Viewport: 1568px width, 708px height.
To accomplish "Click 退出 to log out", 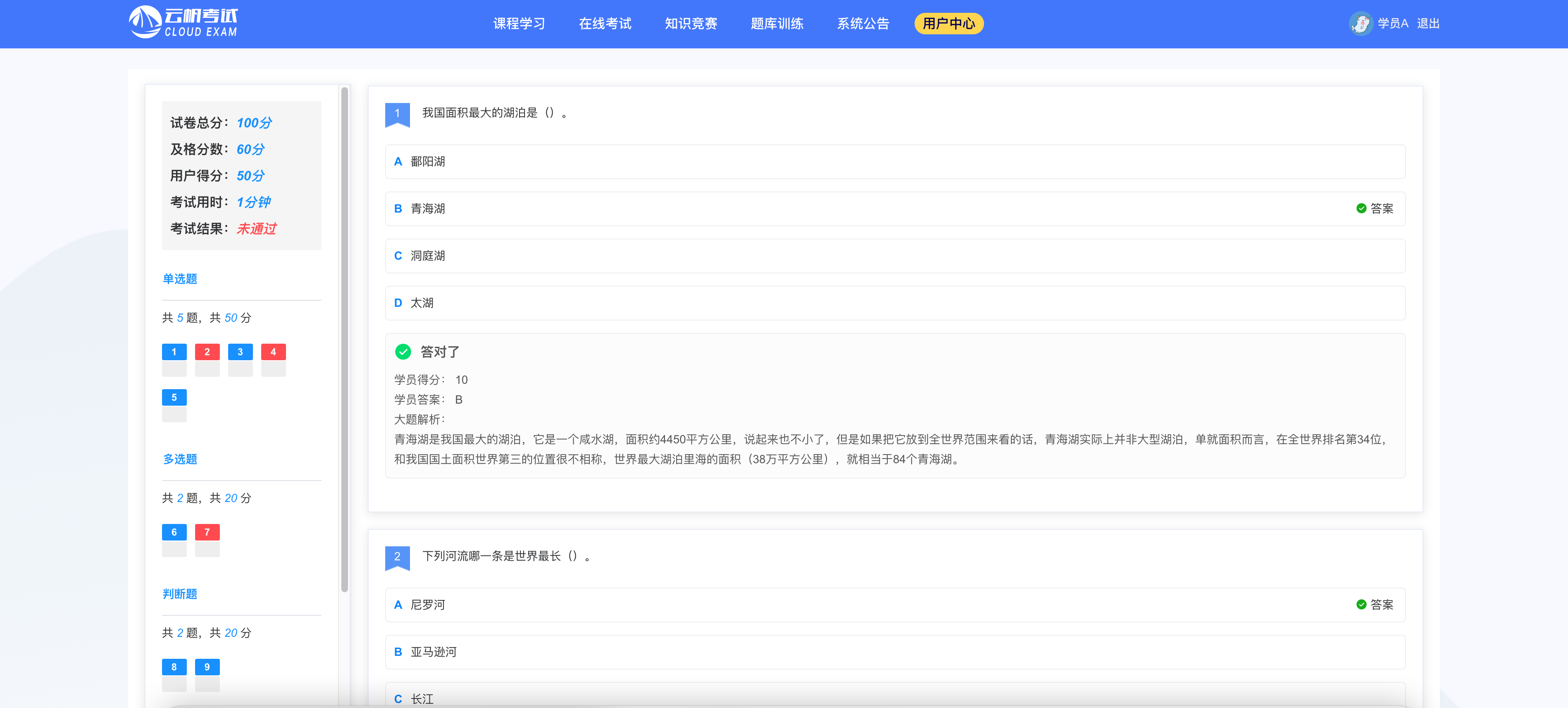I will 1428,24.
